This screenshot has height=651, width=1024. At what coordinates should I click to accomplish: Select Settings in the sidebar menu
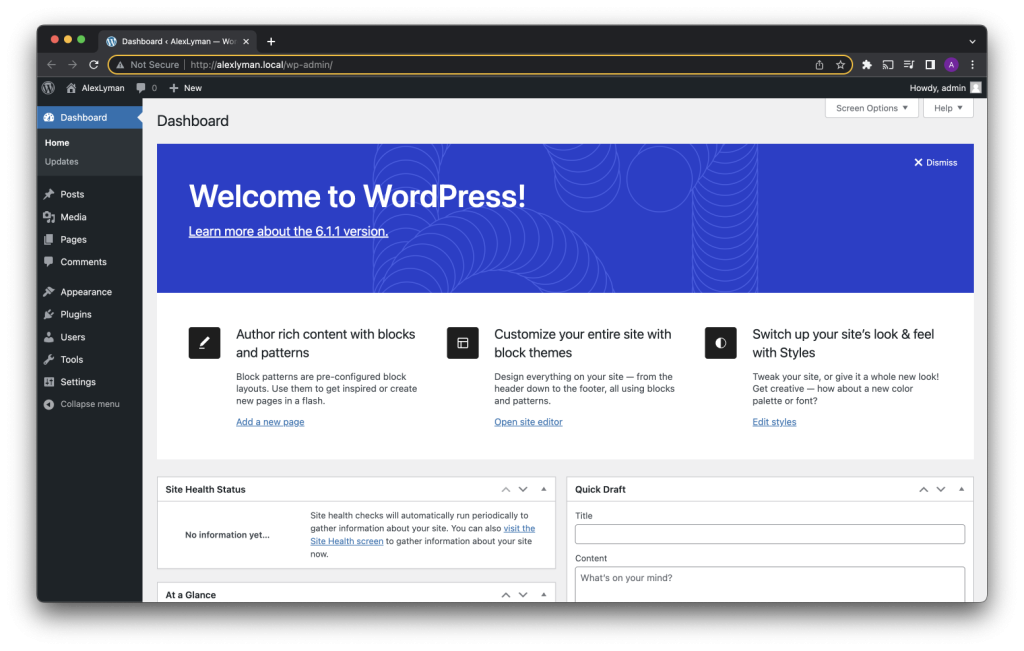click(77, 382)
